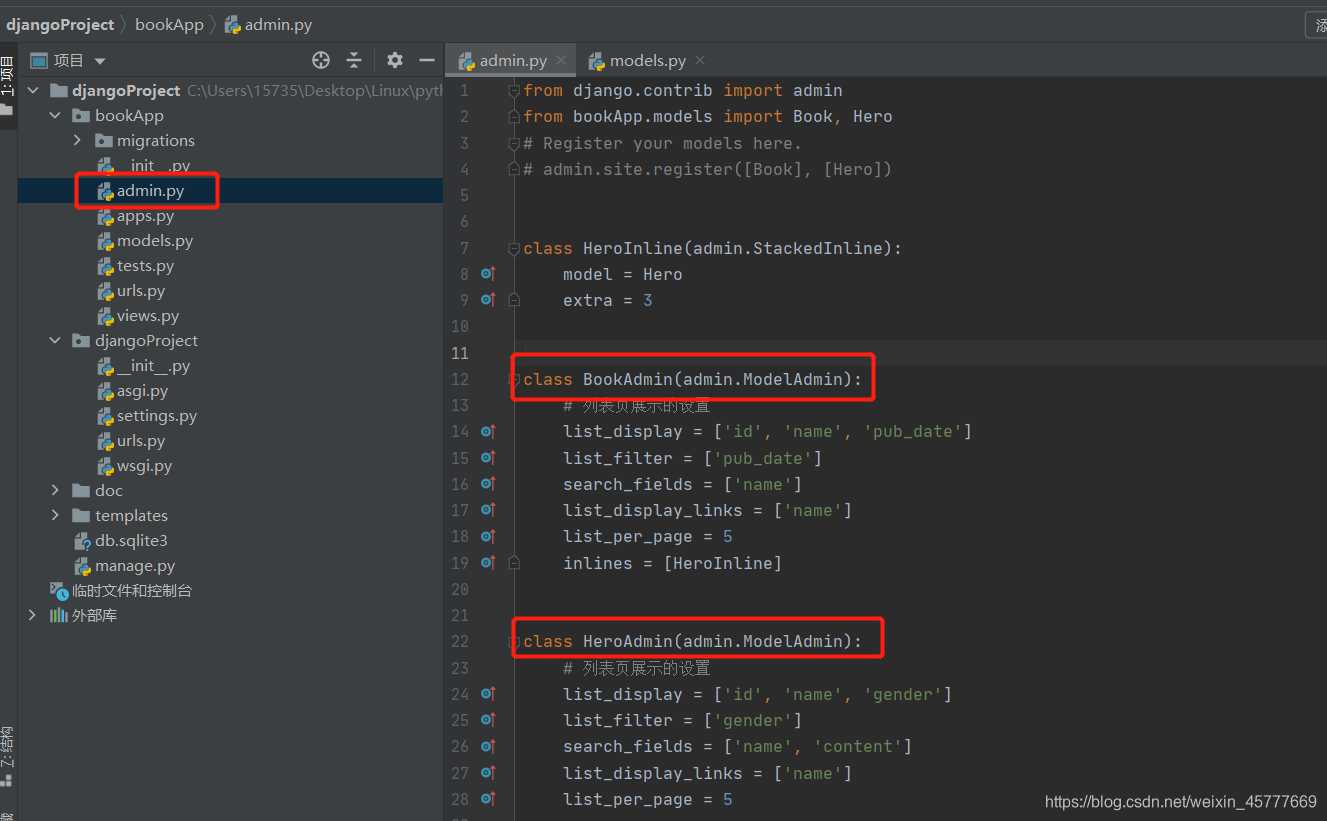The image size is (1327, 821).
Task: Click line number 11 in the gutter
Action: 460,352
